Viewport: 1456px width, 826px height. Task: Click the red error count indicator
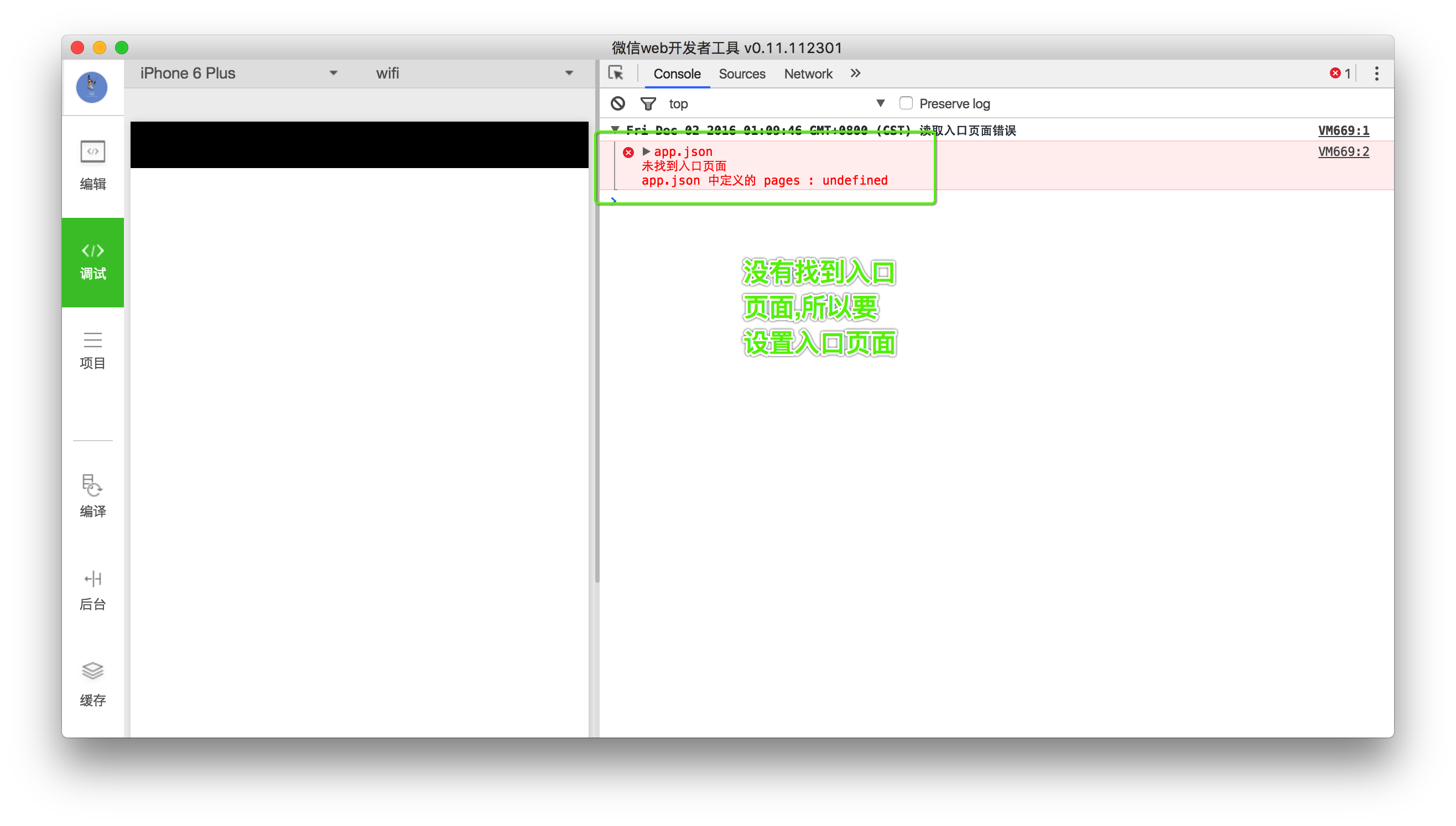[1340, 73]
